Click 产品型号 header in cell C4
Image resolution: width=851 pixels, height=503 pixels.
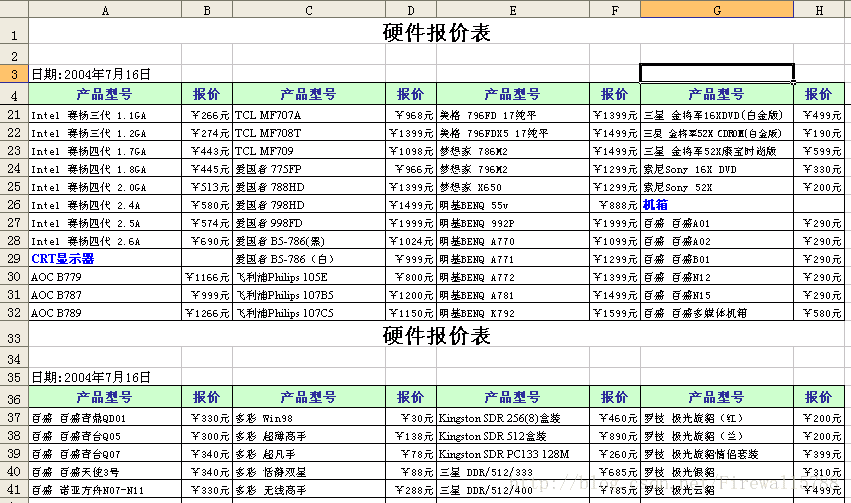[309, 94]
